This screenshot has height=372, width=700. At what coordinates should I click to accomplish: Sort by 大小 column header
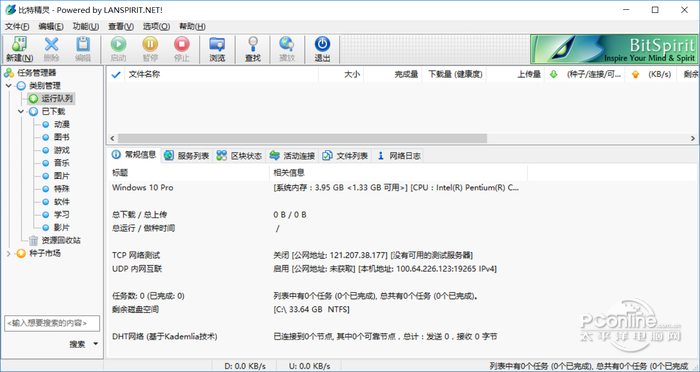(341, 75)
